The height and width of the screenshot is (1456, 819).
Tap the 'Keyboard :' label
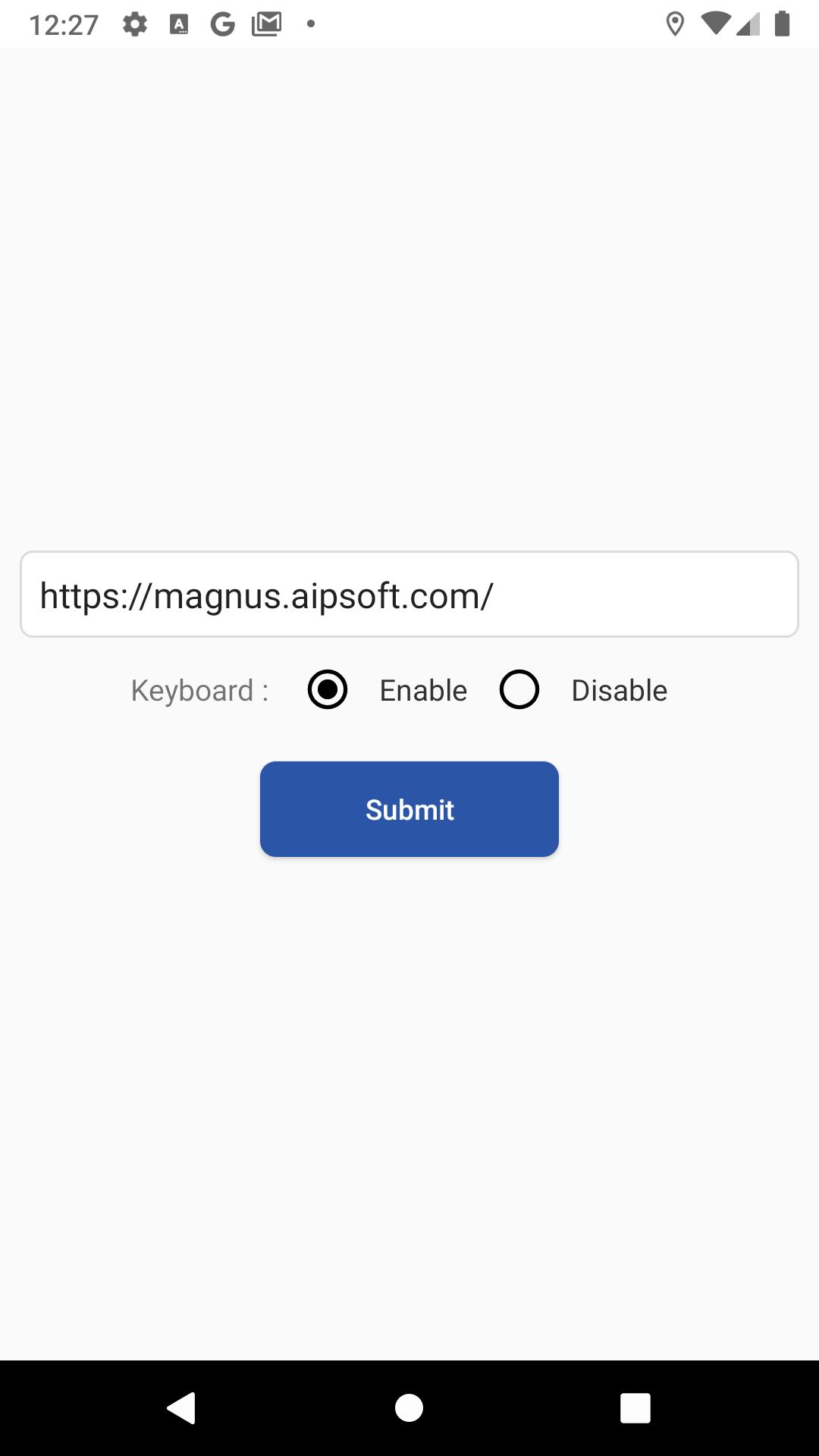coord(199,691)
